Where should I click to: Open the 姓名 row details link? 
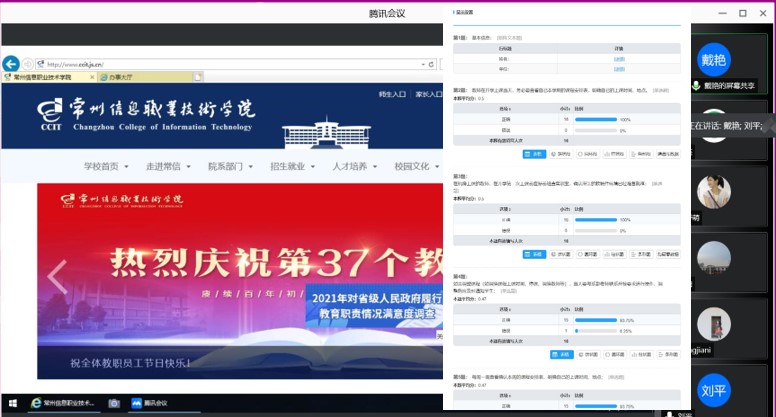[x=619, y=59]
